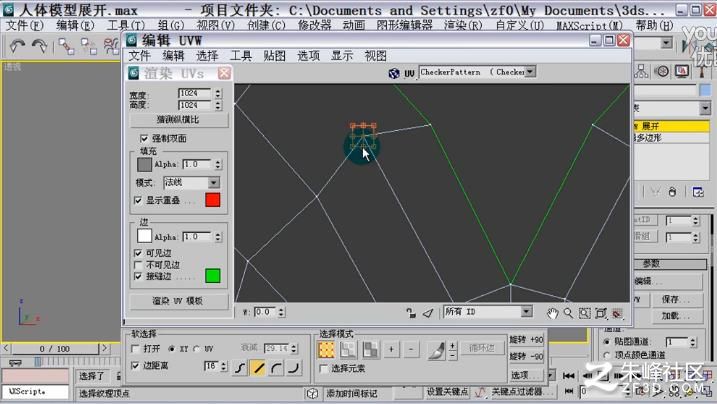Open the 修改器 menu in main window
The height and width of the screenshot is (404, 717).
[x=315, y=25]
